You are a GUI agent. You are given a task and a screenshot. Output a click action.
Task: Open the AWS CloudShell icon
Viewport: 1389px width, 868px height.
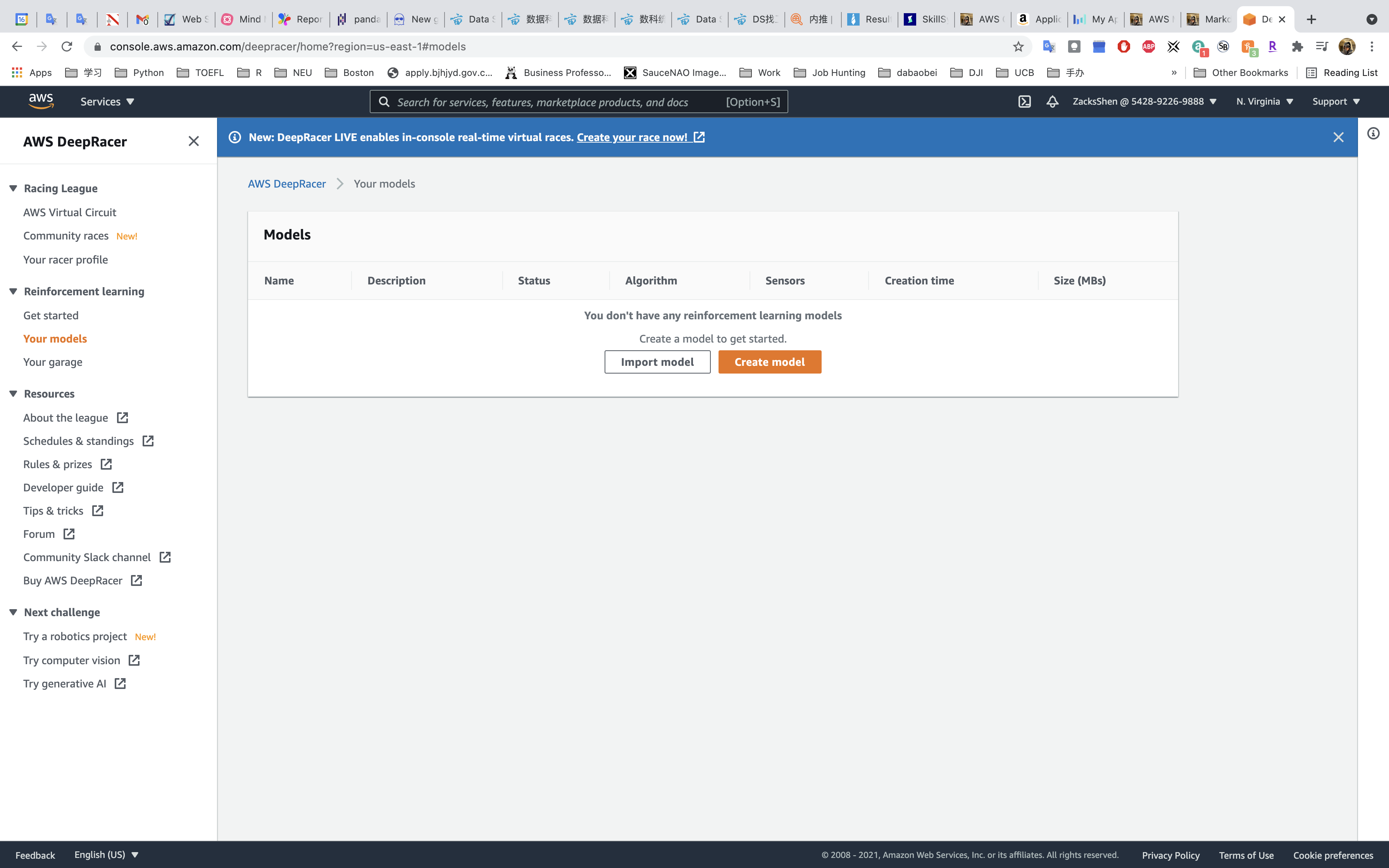click(x=1025, y=102)
